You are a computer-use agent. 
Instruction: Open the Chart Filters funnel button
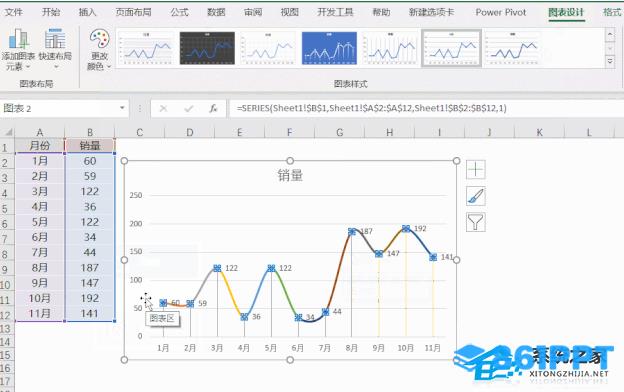[476, 222]
